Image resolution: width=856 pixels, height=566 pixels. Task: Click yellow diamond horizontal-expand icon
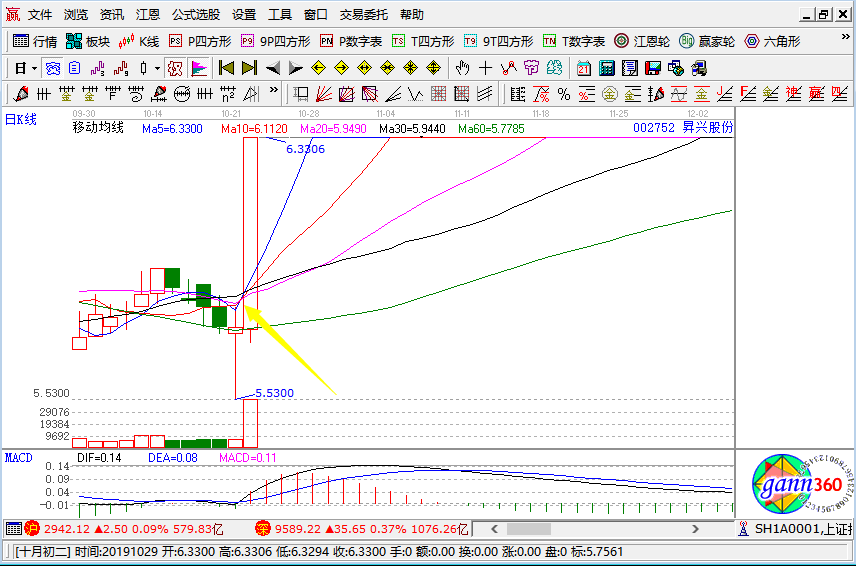364,68
